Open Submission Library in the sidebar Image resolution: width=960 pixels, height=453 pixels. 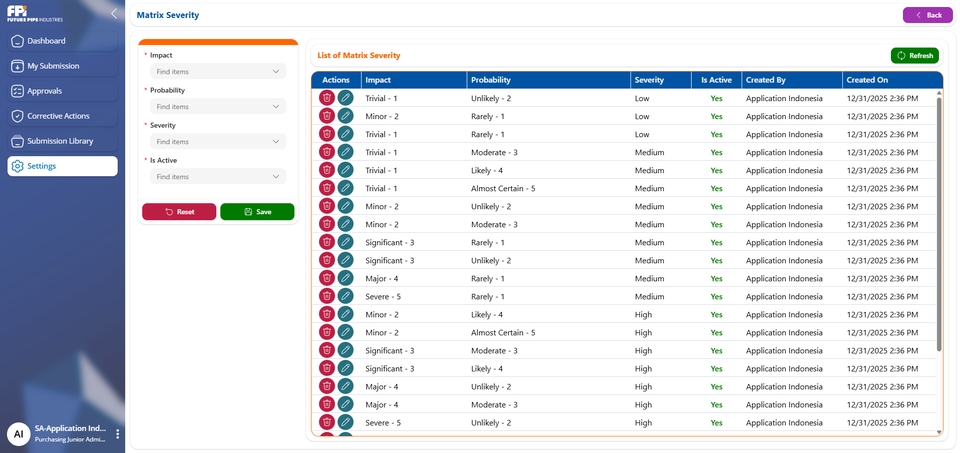coord(62,141)
